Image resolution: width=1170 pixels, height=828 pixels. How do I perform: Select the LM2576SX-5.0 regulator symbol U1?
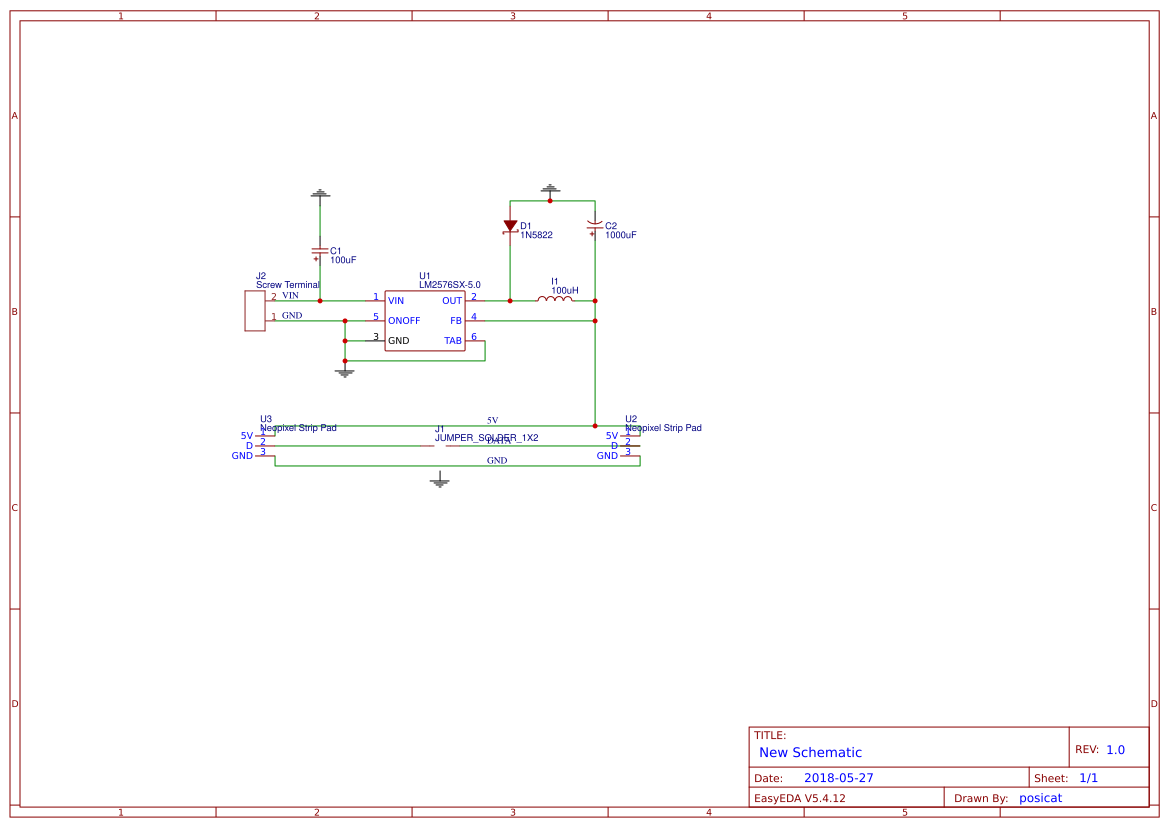424,320
